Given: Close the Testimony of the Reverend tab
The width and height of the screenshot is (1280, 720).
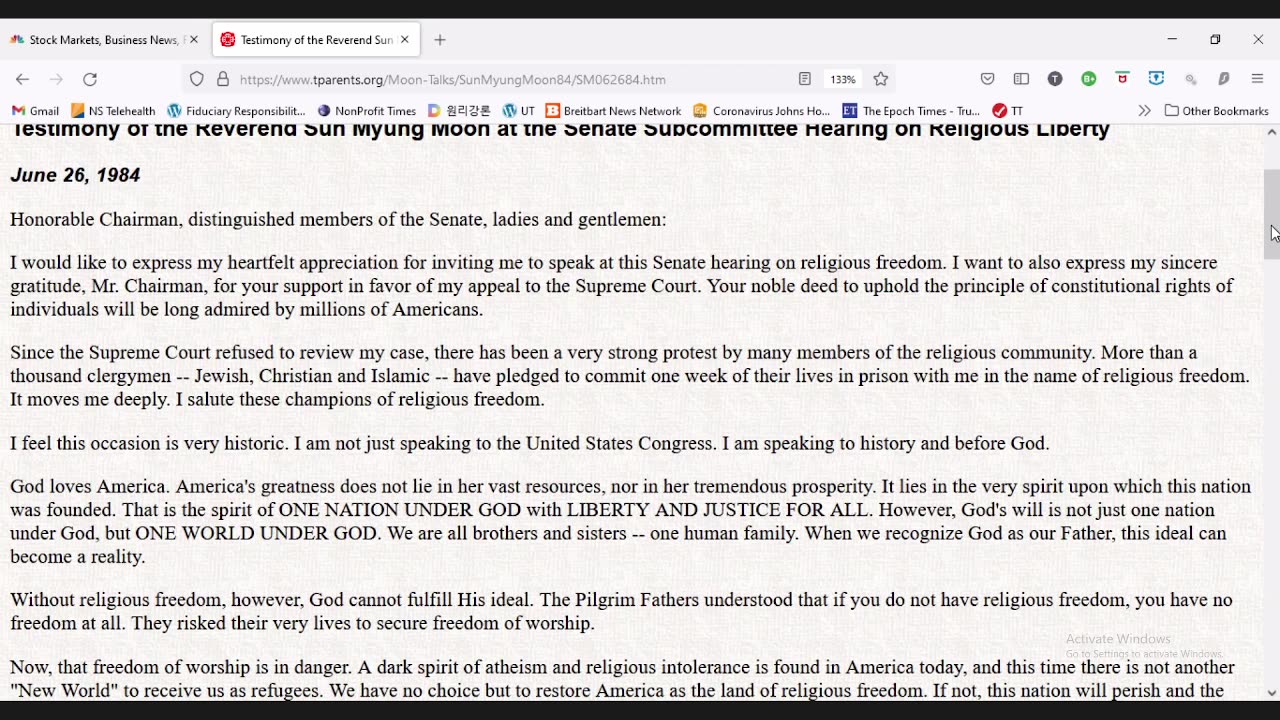Looking at the screenshot, I should pyautogui.click(x=405, y=40).
